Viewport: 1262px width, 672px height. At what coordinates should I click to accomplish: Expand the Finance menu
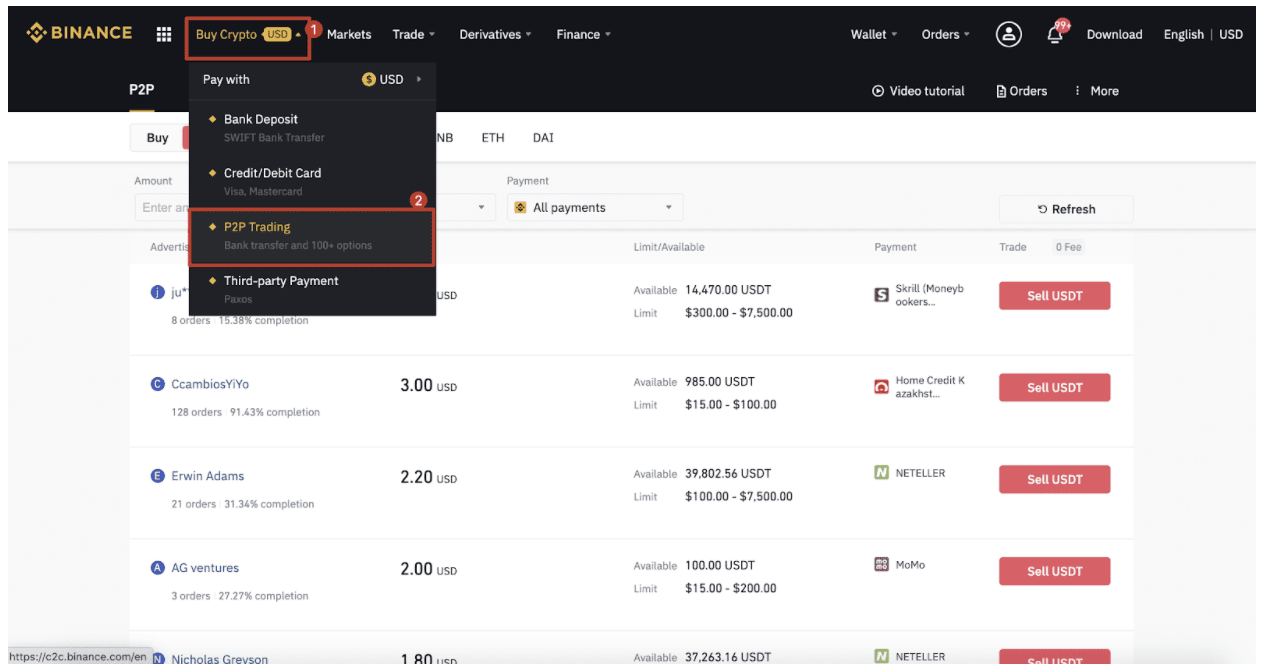coord(583,34)
